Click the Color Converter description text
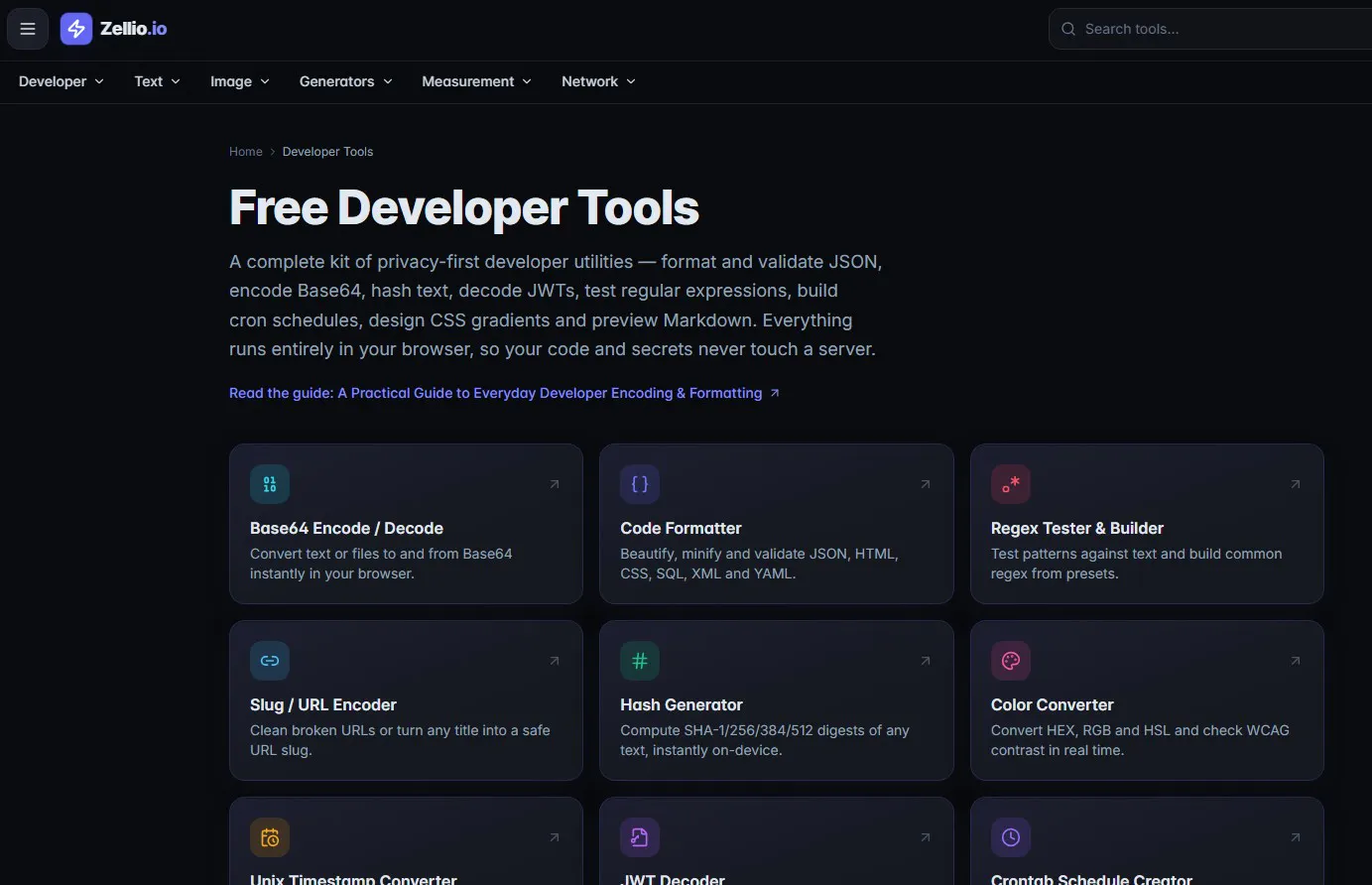 coord(1140,740)
